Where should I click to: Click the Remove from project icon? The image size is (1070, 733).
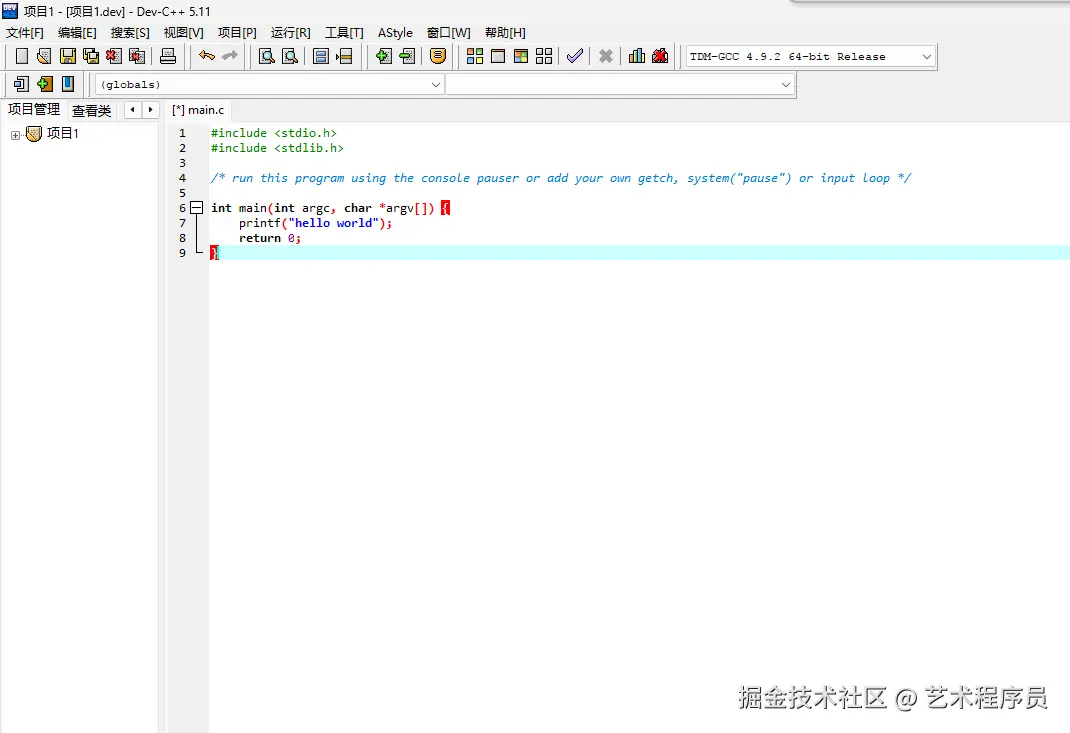(407, 56)
